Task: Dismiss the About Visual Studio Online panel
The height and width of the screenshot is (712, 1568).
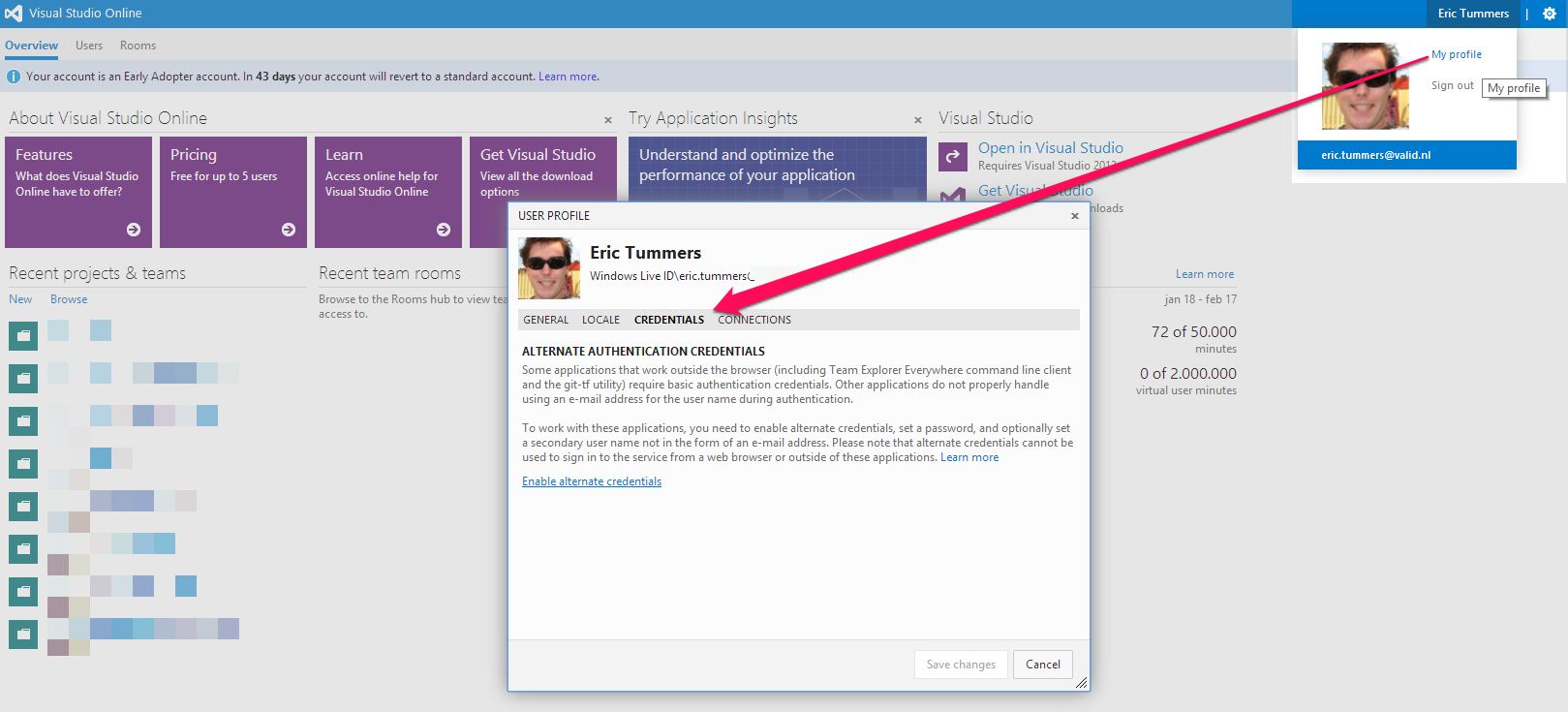Action: (x=608, y=120)
